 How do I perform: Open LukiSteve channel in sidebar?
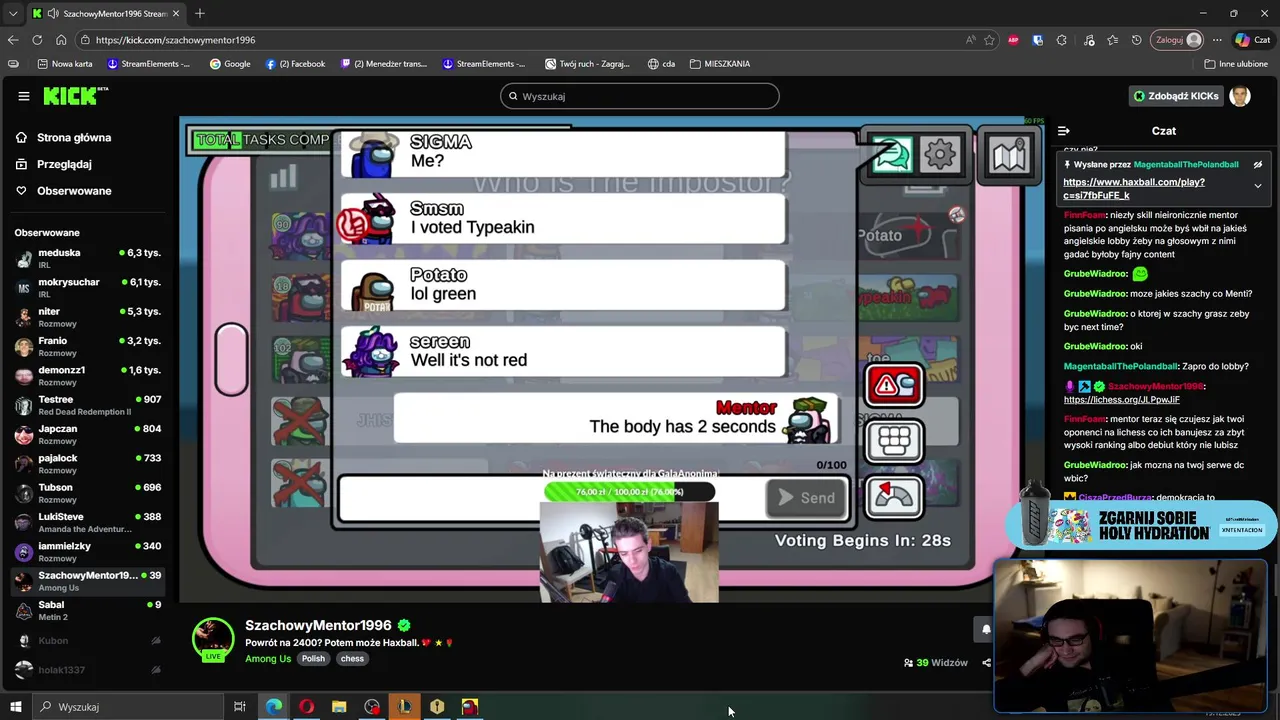(88, 522)
